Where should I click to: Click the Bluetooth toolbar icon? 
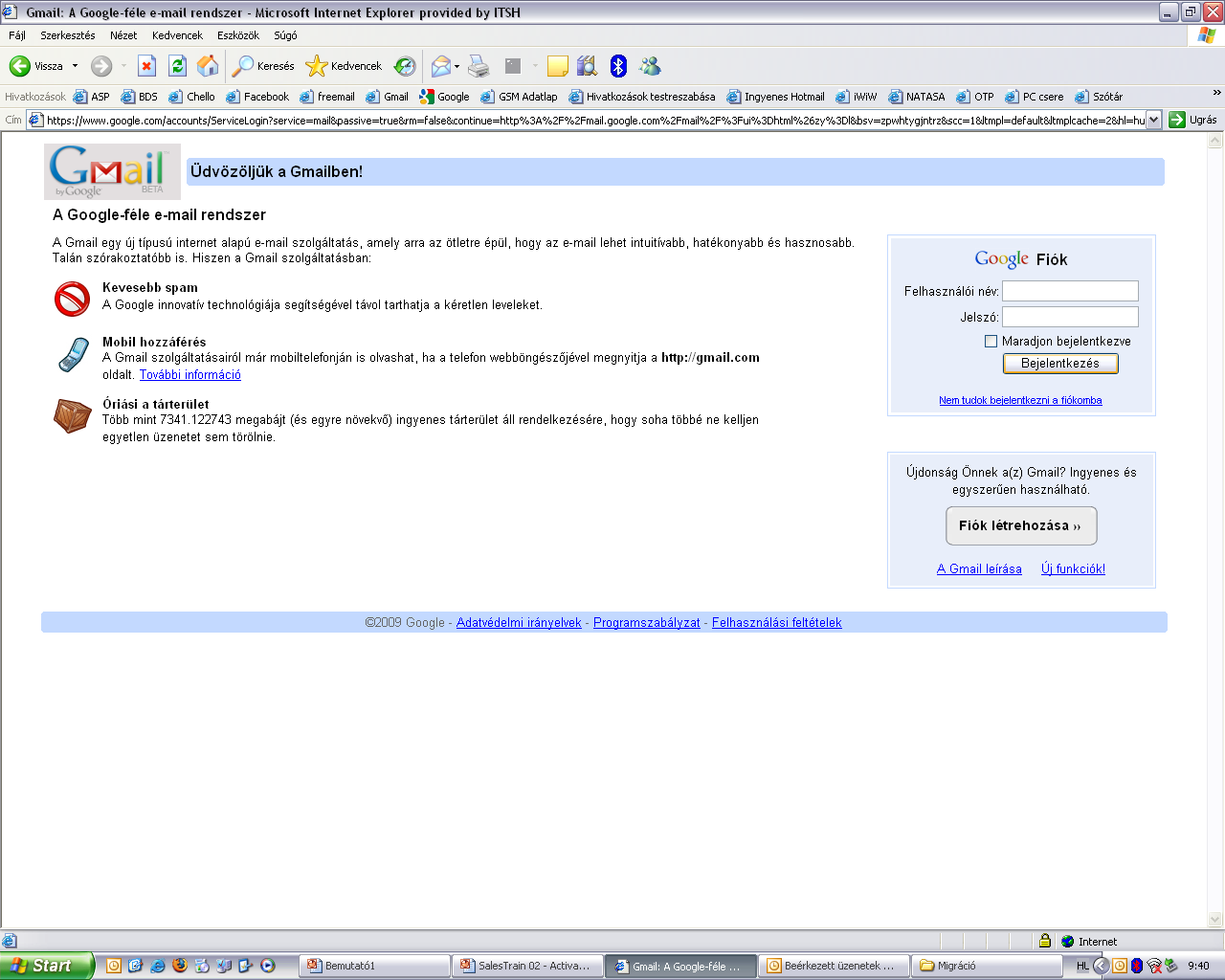point(618,66)
